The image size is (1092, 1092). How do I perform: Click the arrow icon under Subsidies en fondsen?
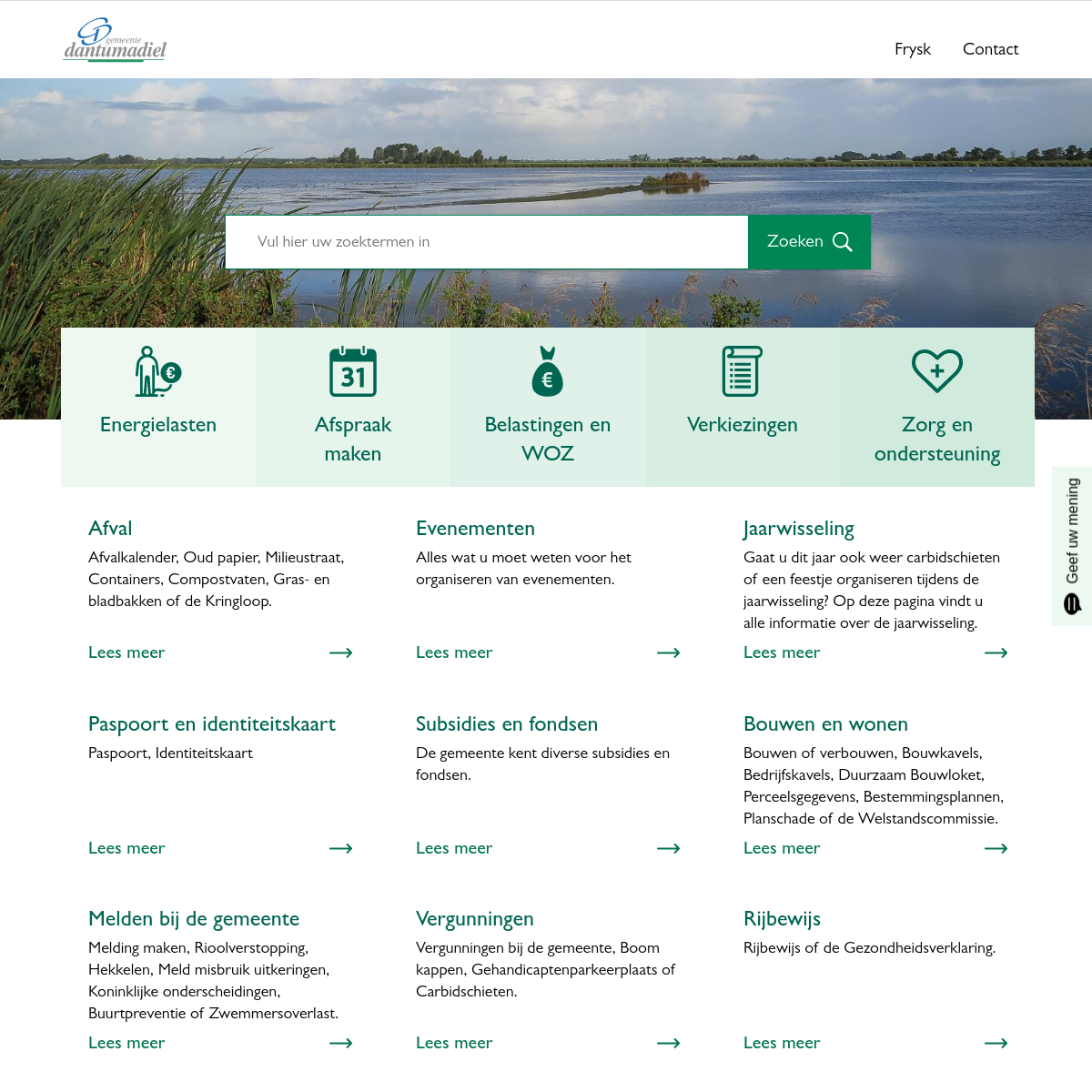669,848
